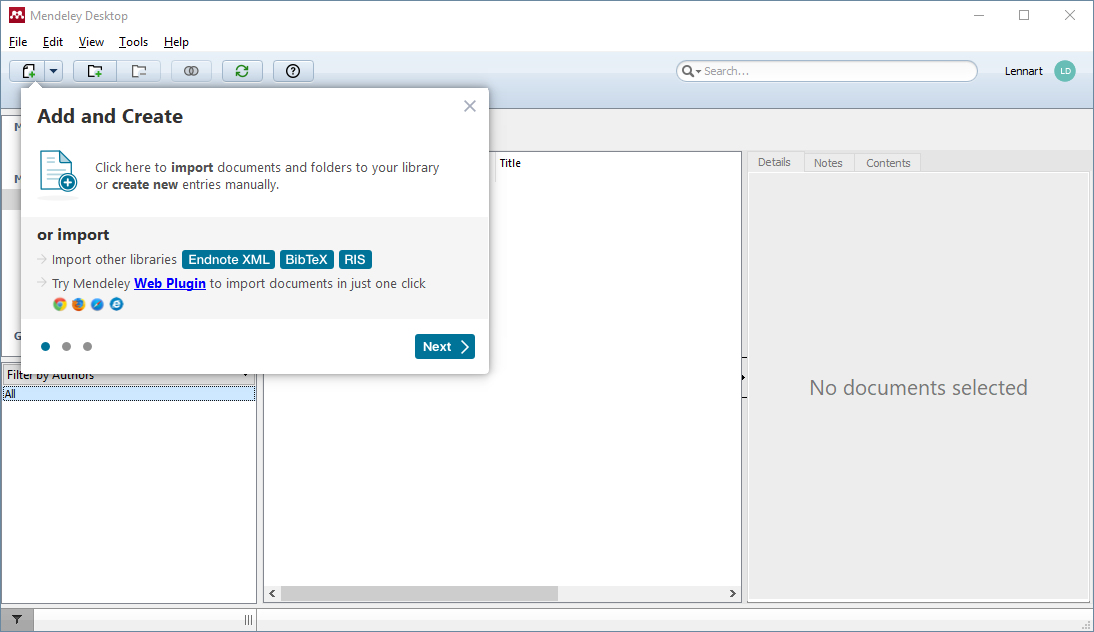This screenshot has width=1094, height=632.
Task: Open the View menu
Action: click(91, 42)
